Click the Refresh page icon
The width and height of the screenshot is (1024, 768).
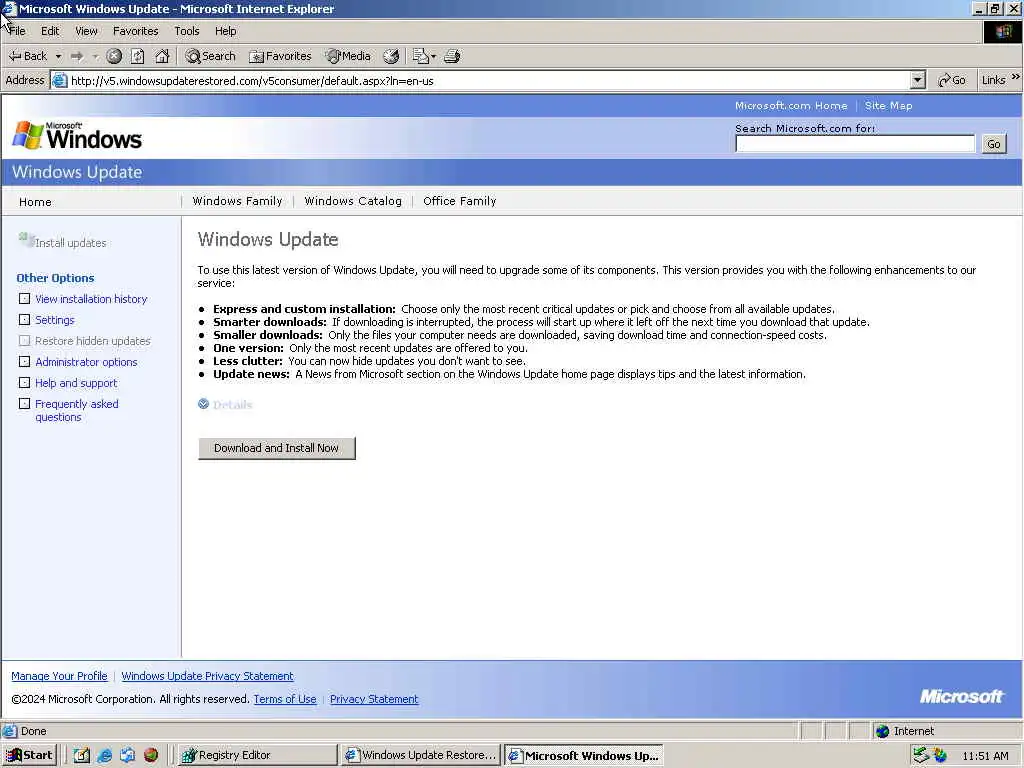[137, 56]
